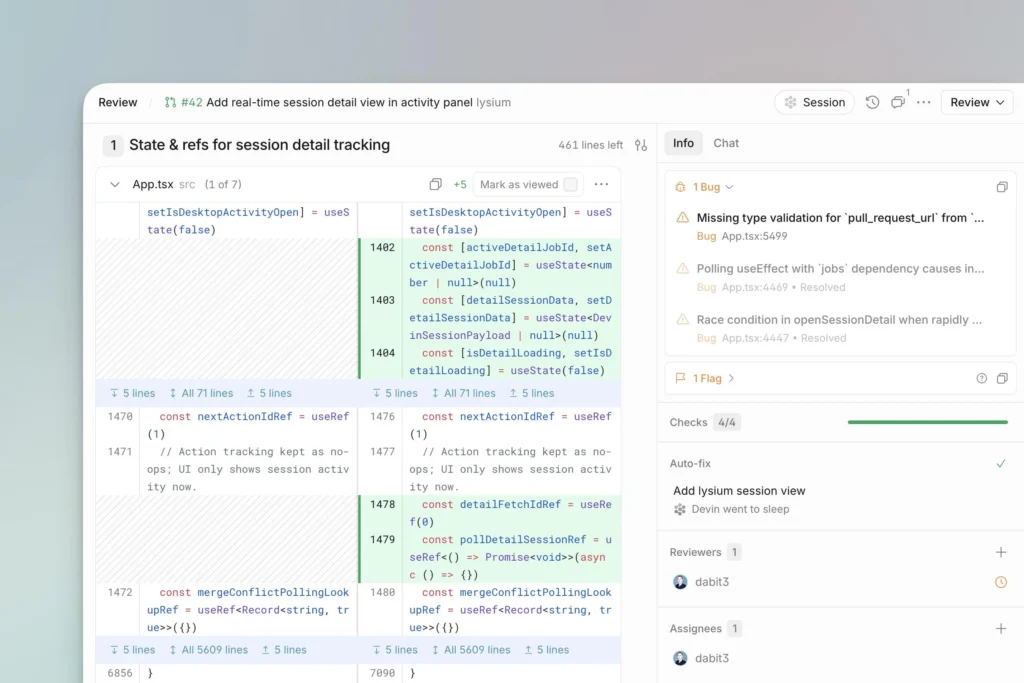
Task: Add an assignee with the plus icon
Action: tap(1000, 629)
